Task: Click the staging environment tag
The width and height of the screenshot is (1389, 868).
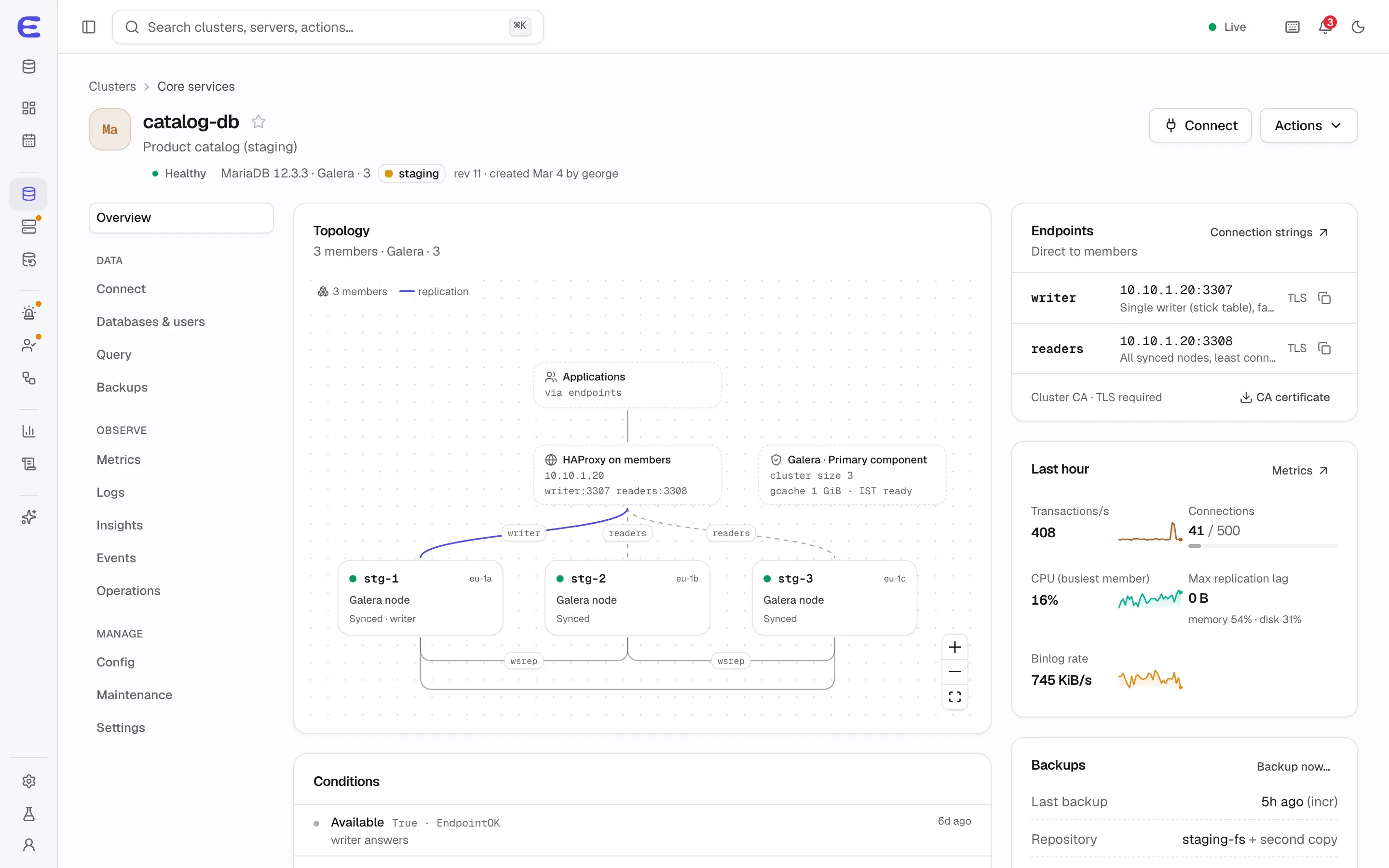Action: tap(411, 174)
